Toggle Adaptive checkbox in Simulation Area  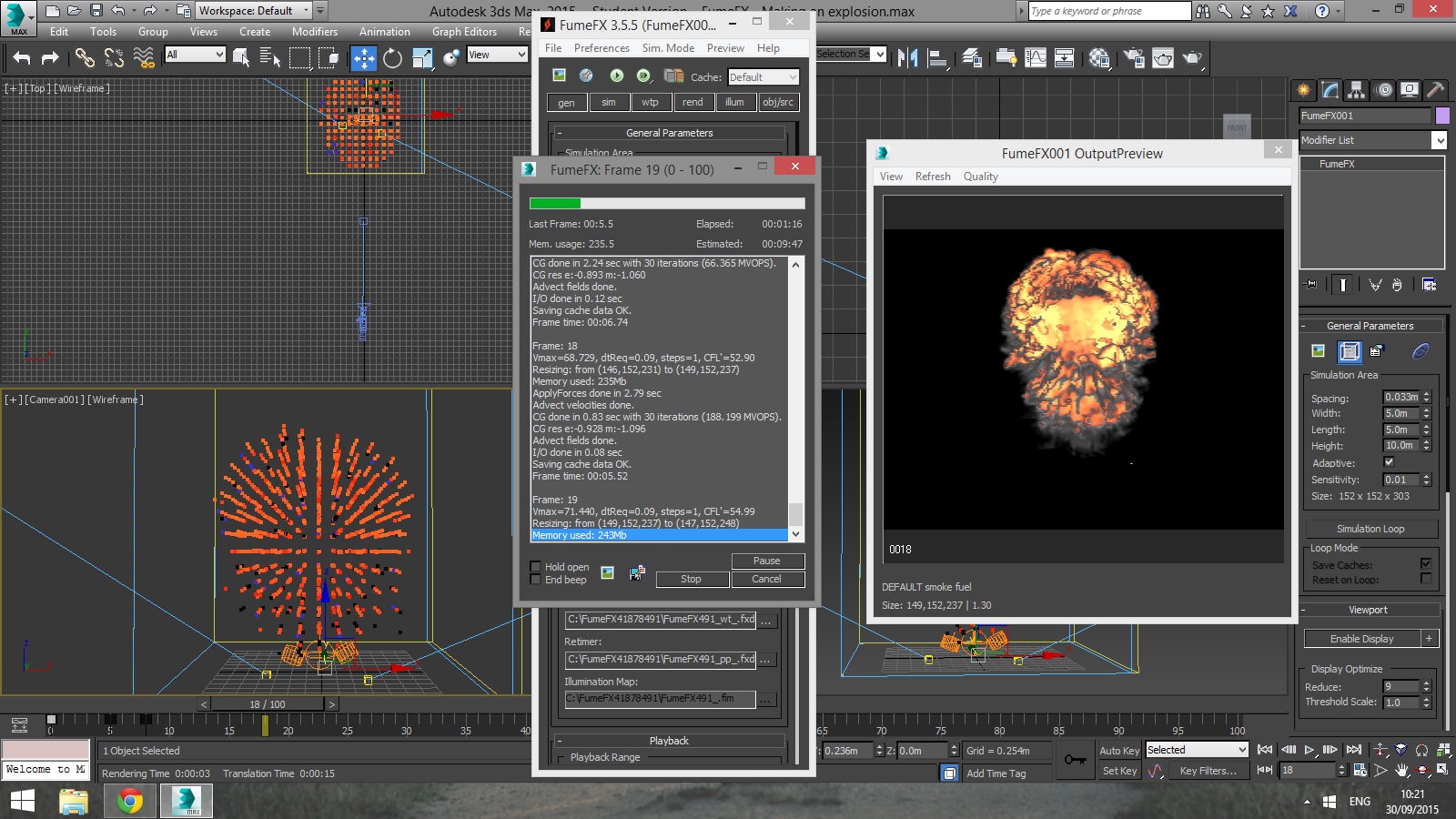pos(1390,462)
